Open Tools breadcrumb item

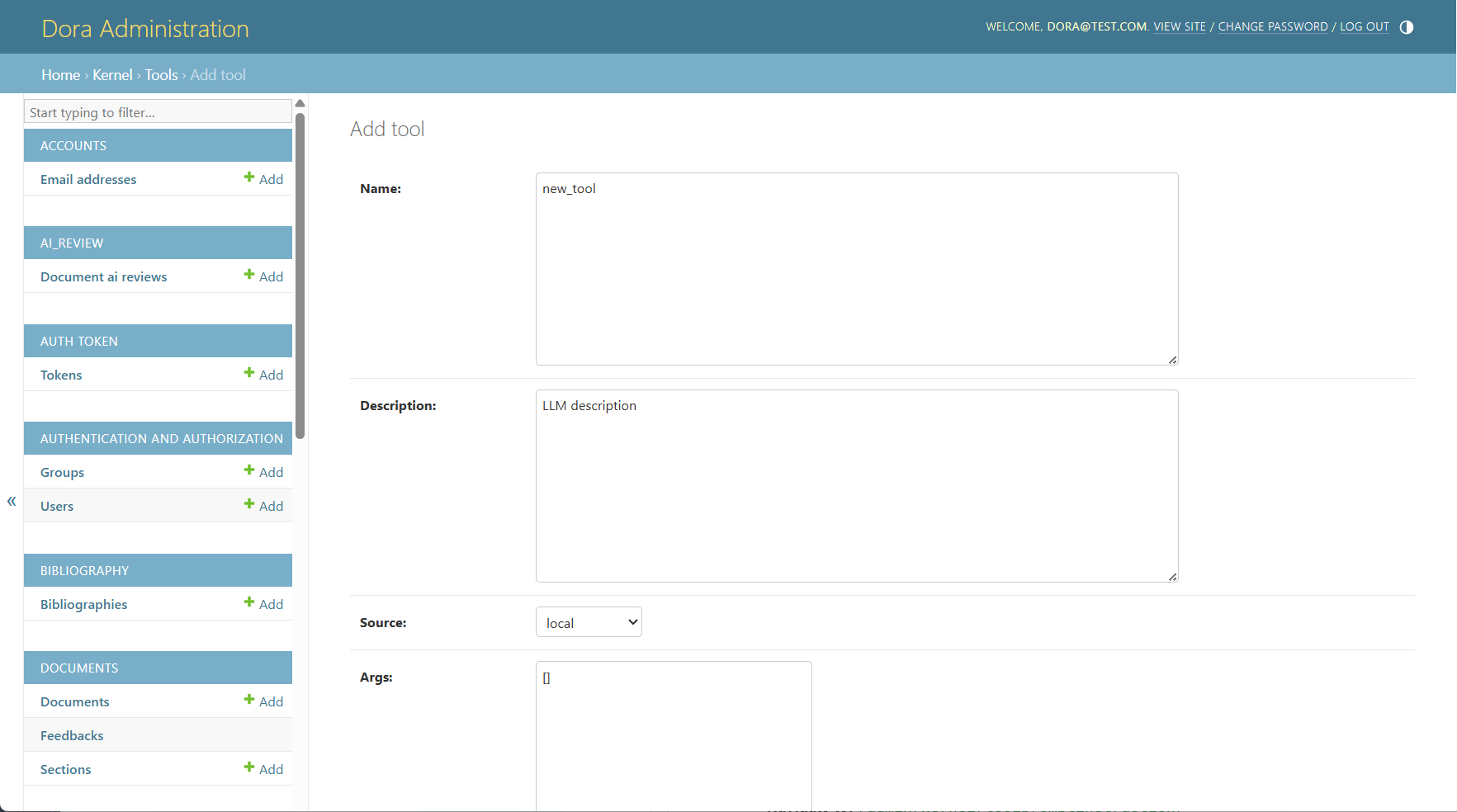[161, 74]
